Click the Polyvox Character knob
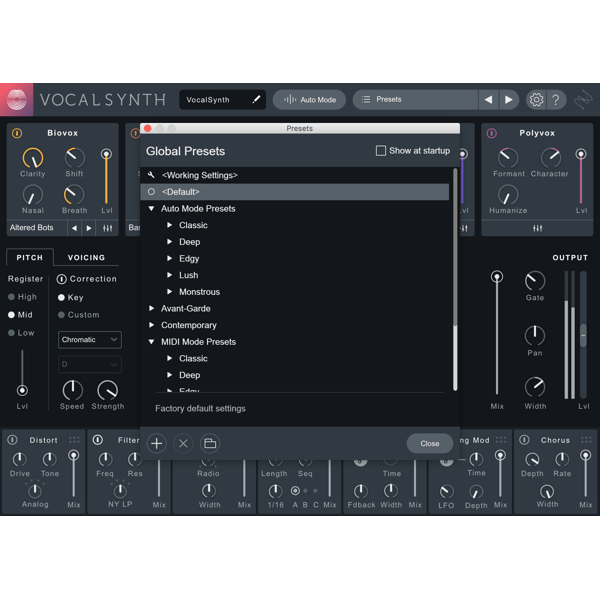The height and width of the screenshot is (600, 600). [550, 158]
